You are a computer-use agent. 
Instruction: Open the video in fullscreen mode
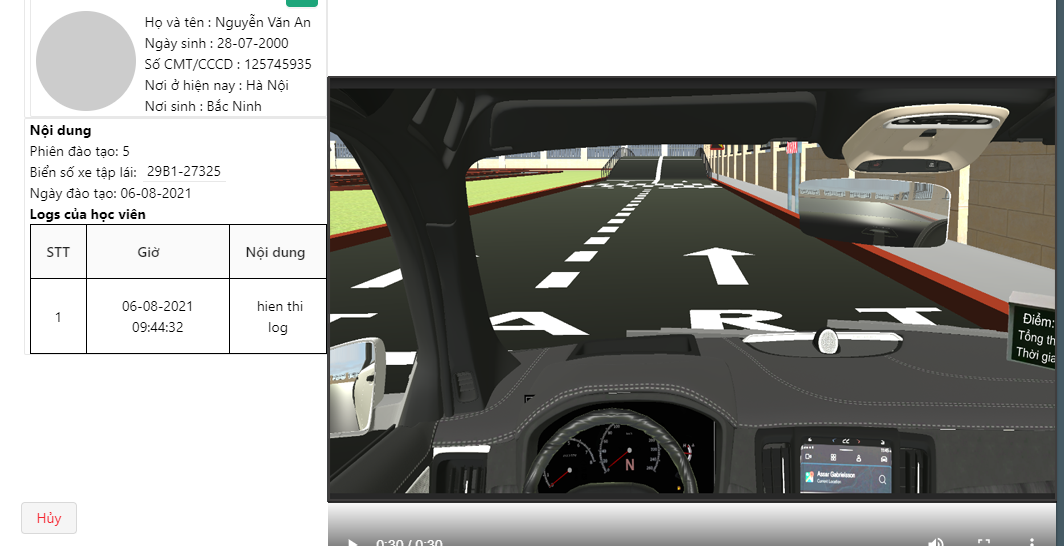(x=984, y=543)
